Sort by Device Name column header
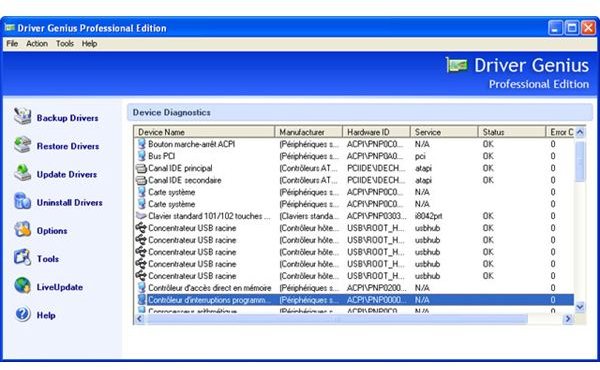600x370 pixels. coord(204,132)
